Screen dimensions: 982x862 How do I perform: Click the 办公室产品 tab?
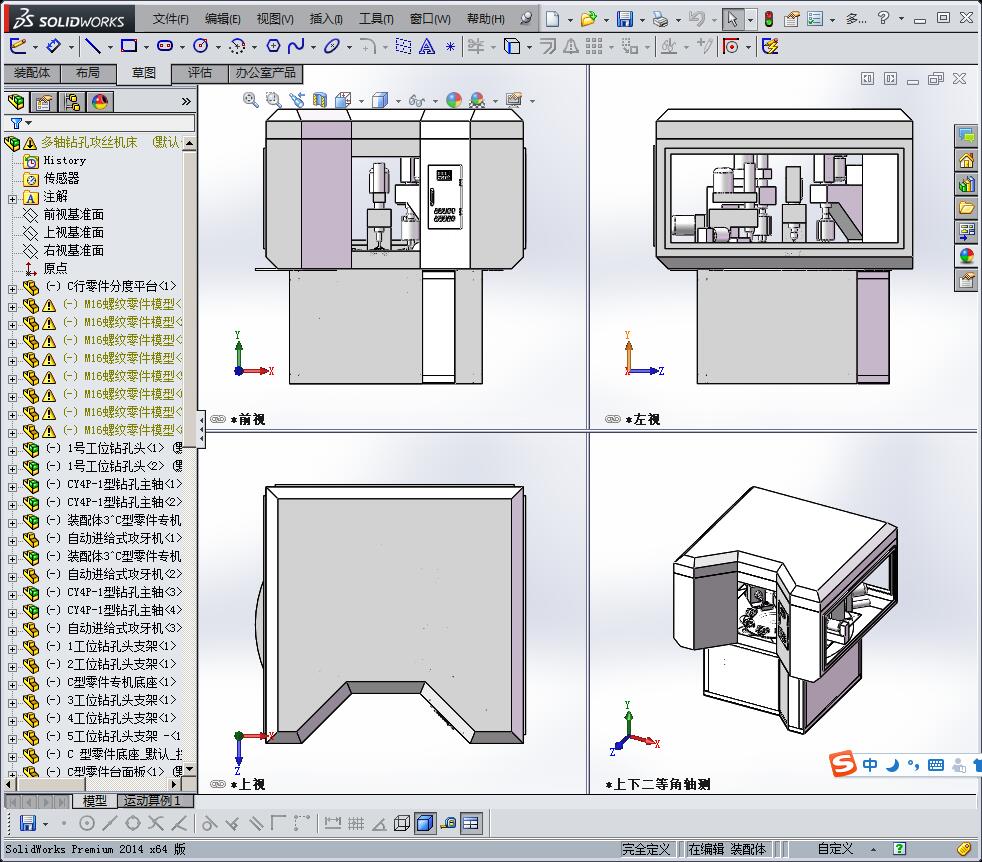(x=266, y=73)
